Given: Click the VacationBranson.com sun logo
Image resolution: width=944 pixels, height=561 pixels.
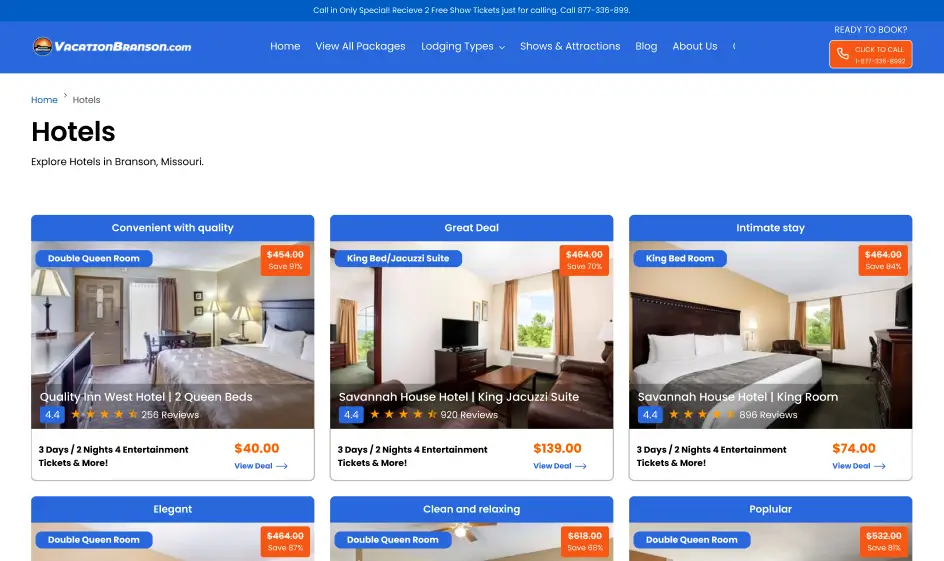Looking at the screenshot, I should [x=43, y=46].
